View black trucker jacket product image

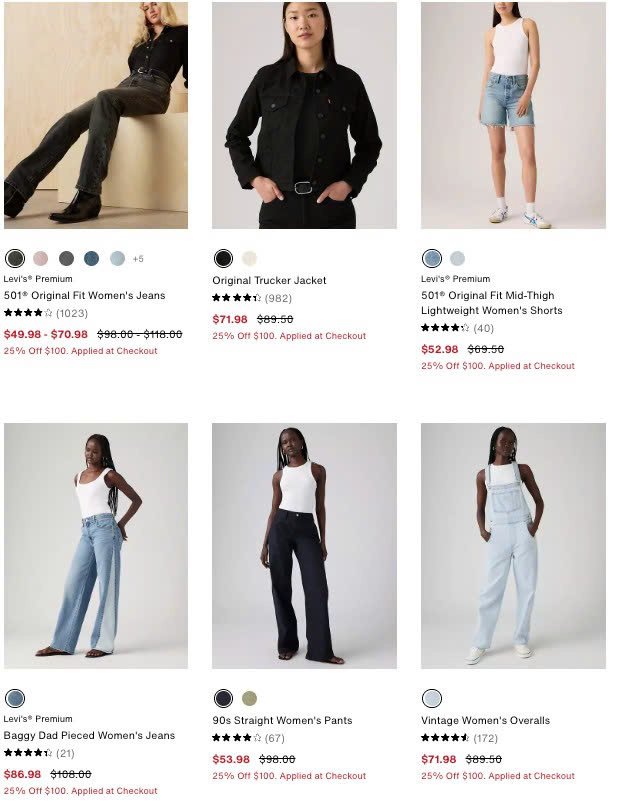pyautogui.click(x=304, y=115)
